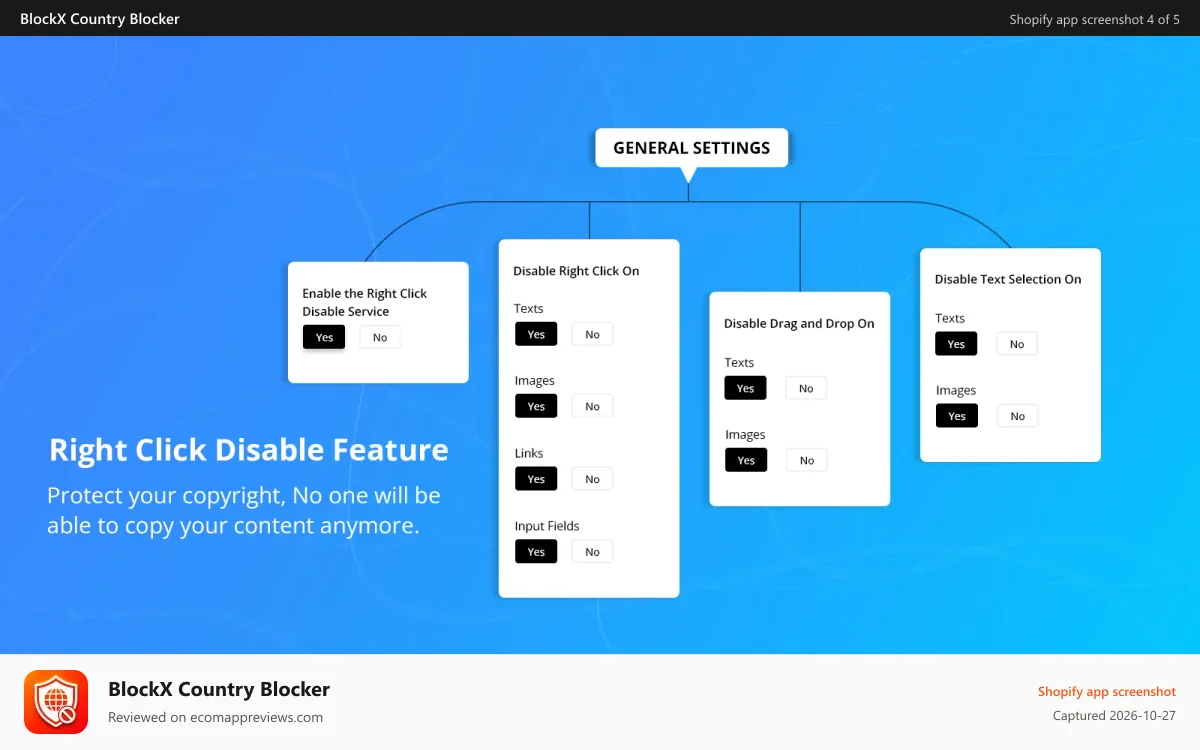Screen dimensions: 1200x750
Task: Pick Yes for Images under Disable Text Selection On
Action: 957,416
